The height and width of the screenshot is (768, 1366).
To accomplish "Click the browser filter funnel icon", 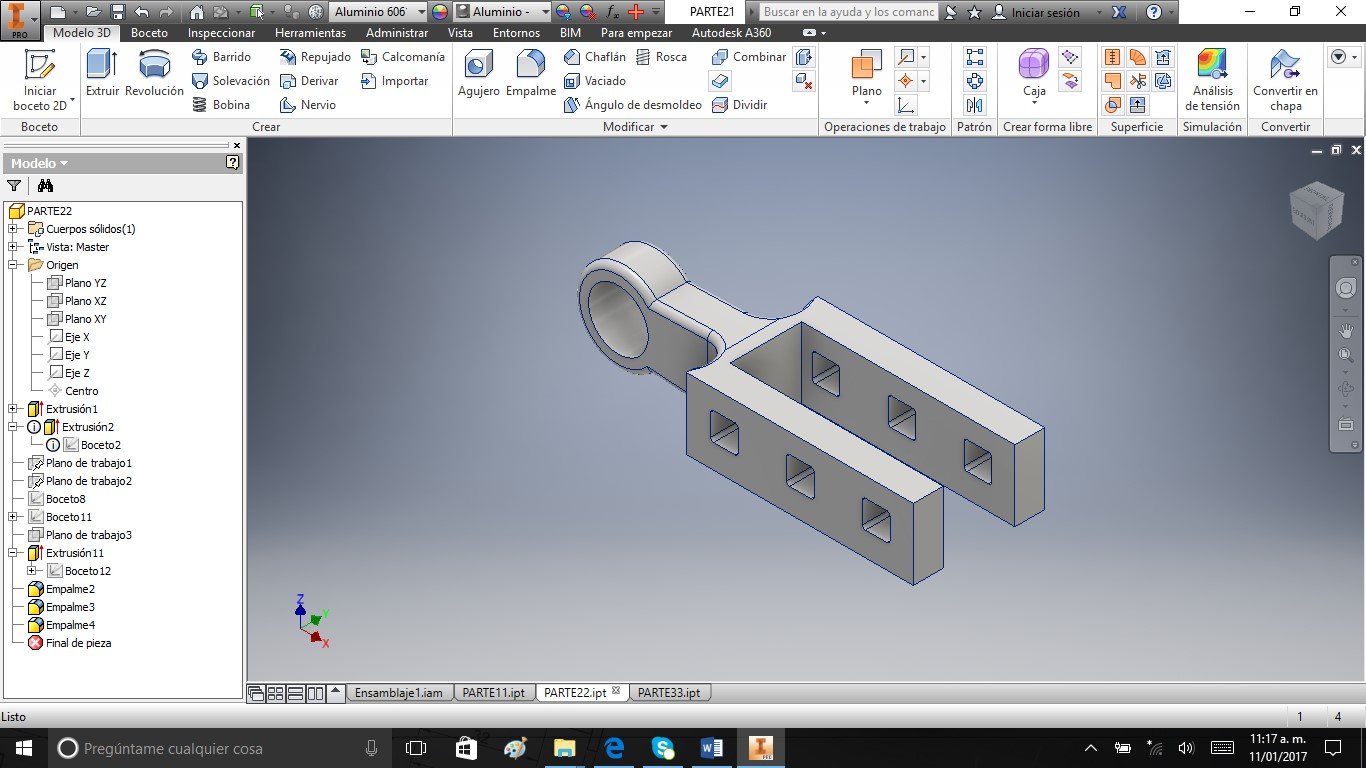I will click(14, 185).
